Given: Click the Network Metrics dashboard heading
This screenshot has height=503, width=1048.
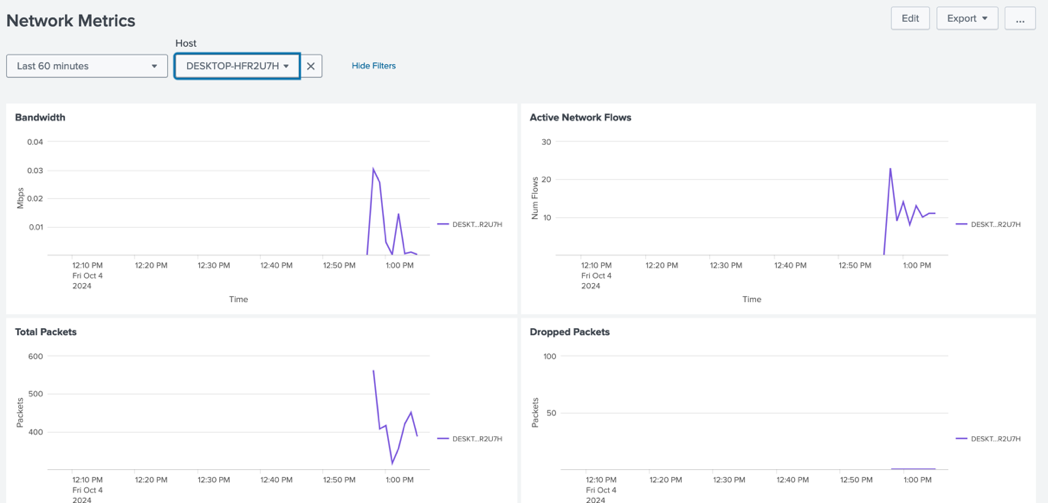Looking at the screenshot, I should coord(71,20).
